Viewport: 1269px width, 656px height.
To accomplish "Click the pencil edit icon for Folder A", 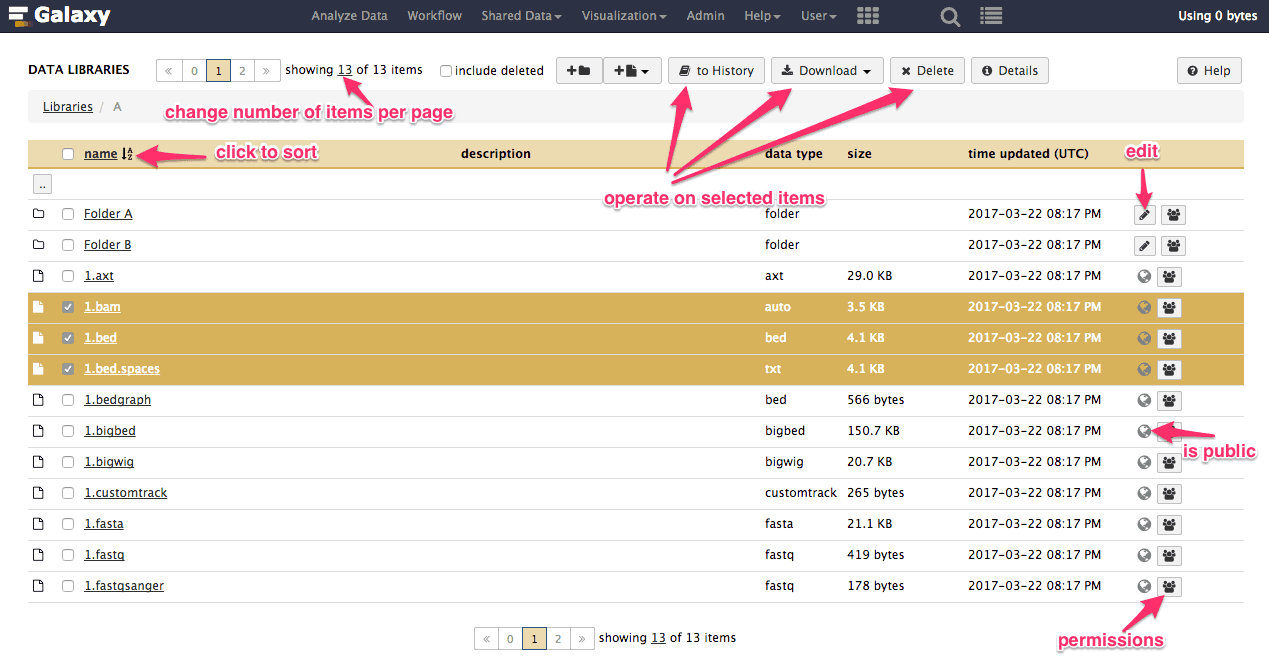I will pyautogui.click(x=1145, y=215).
